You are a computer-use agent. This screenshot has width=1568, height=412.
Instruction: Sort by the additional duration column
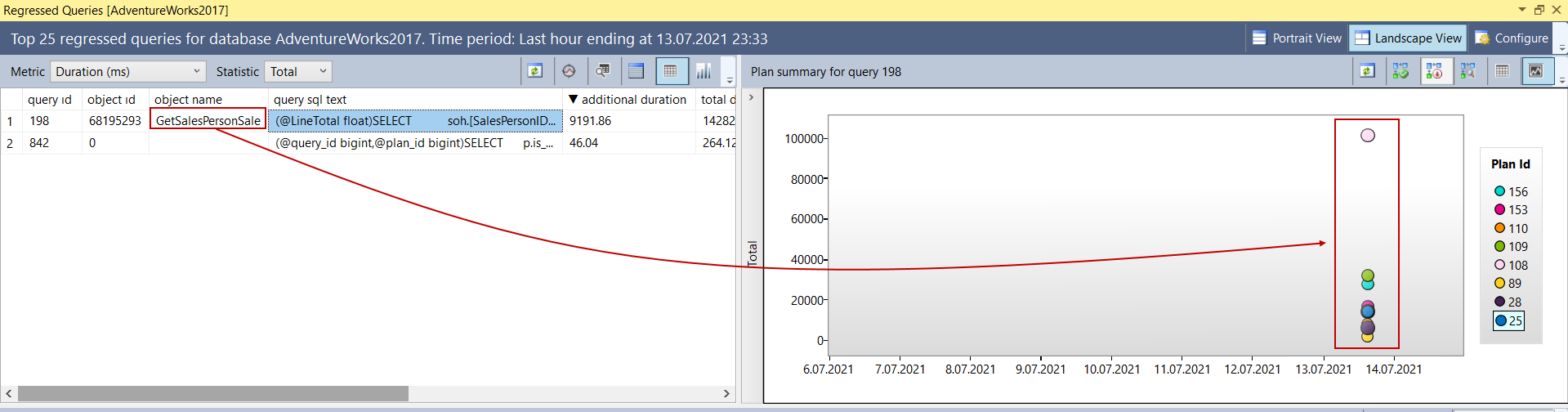(x=628, y=99)
